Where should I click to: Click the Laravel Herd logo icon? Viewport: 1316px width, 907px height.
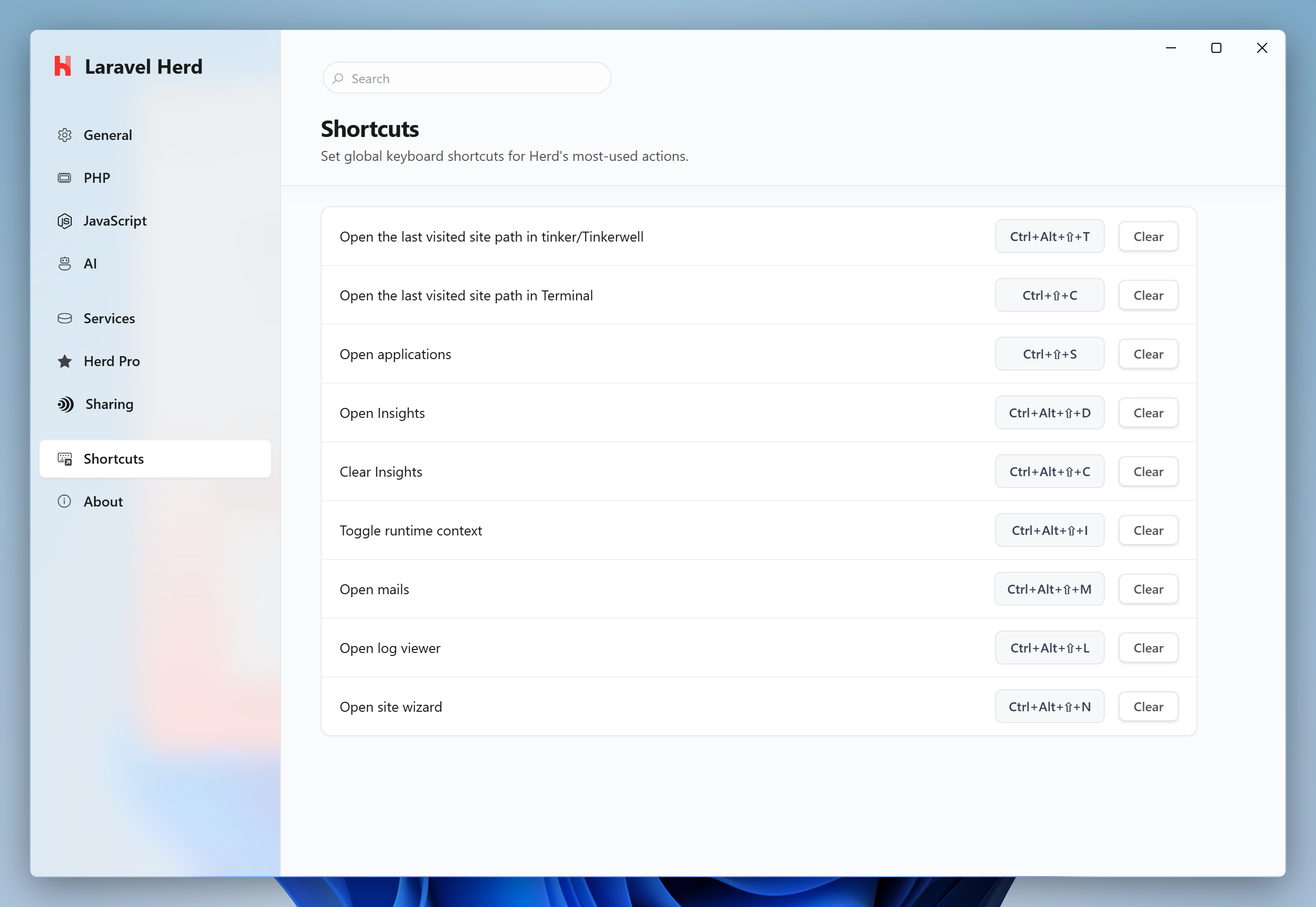[63, 66]
